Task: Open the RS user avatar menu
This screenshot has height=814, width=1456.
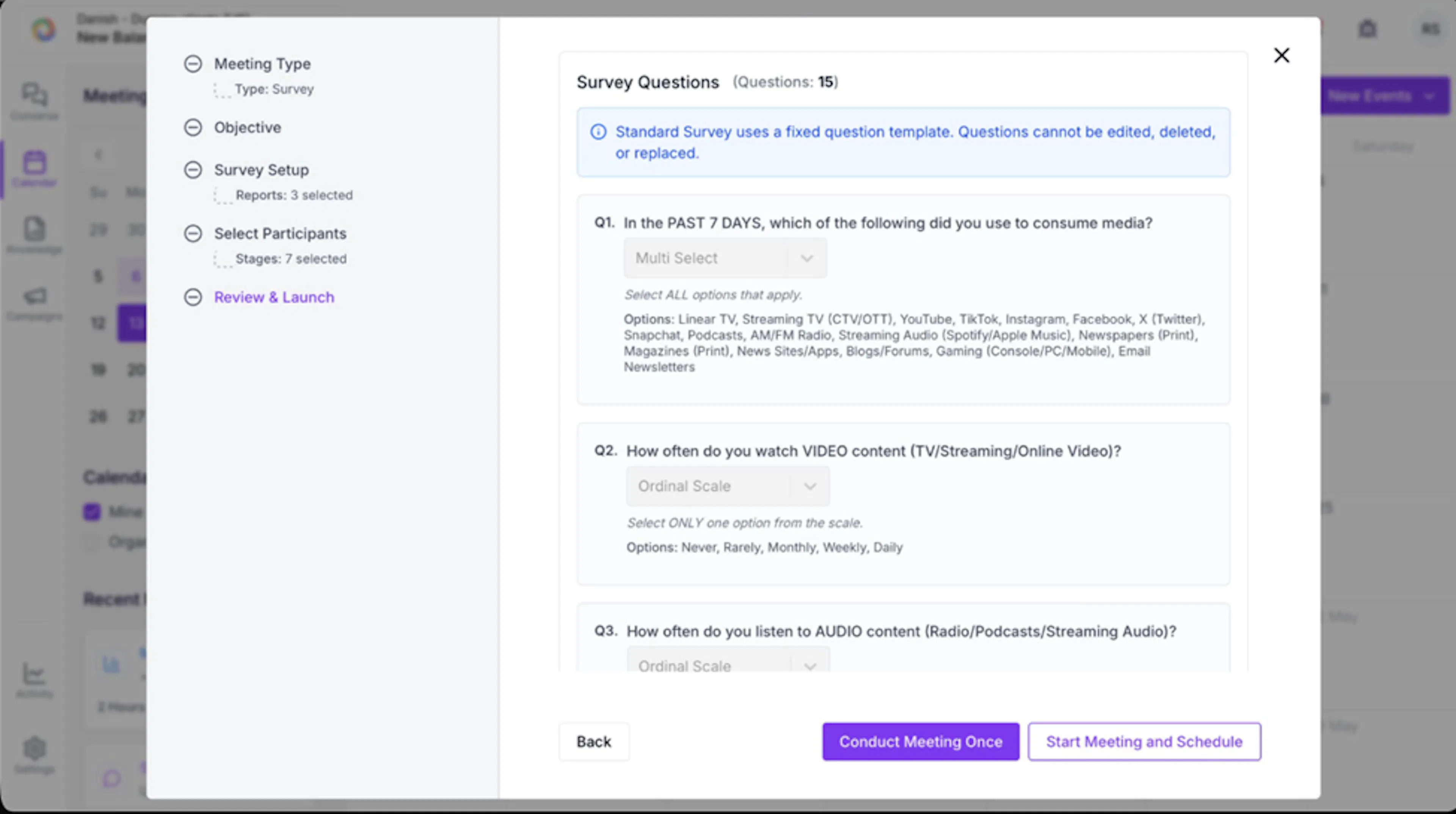Action: click(x=1431, y=29)
